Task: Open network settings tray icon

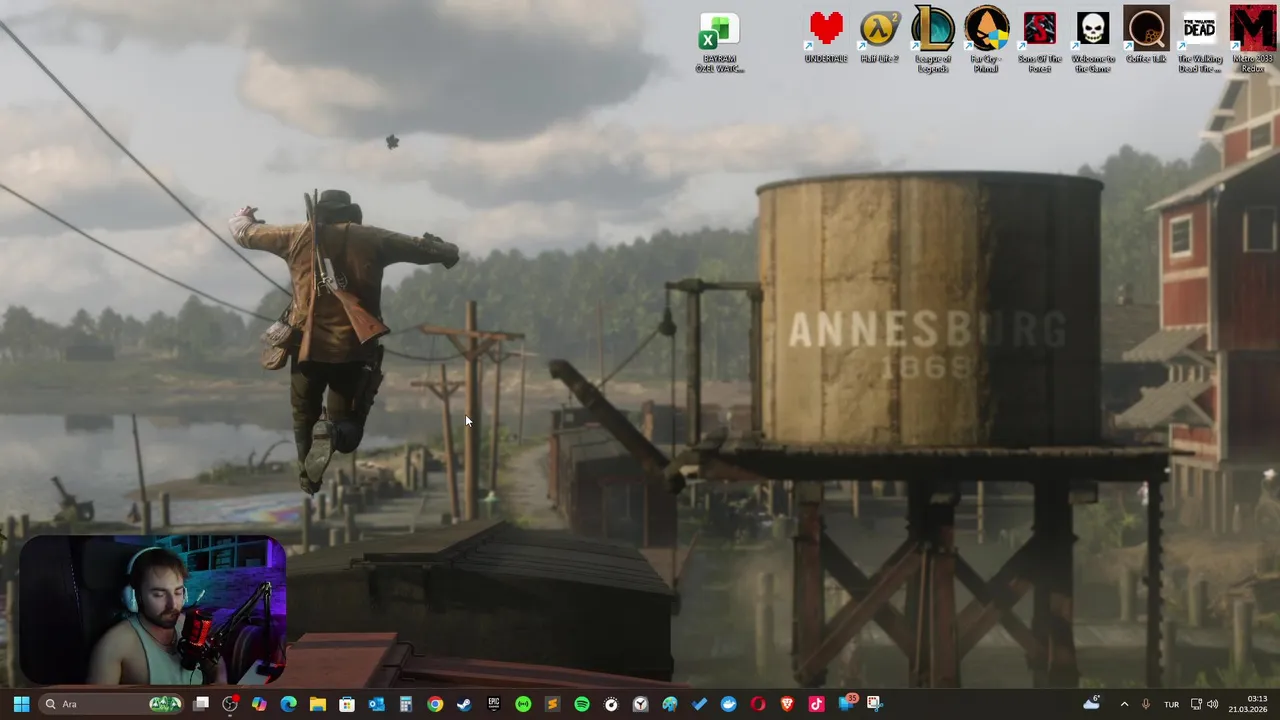Action: point(1196,704)
